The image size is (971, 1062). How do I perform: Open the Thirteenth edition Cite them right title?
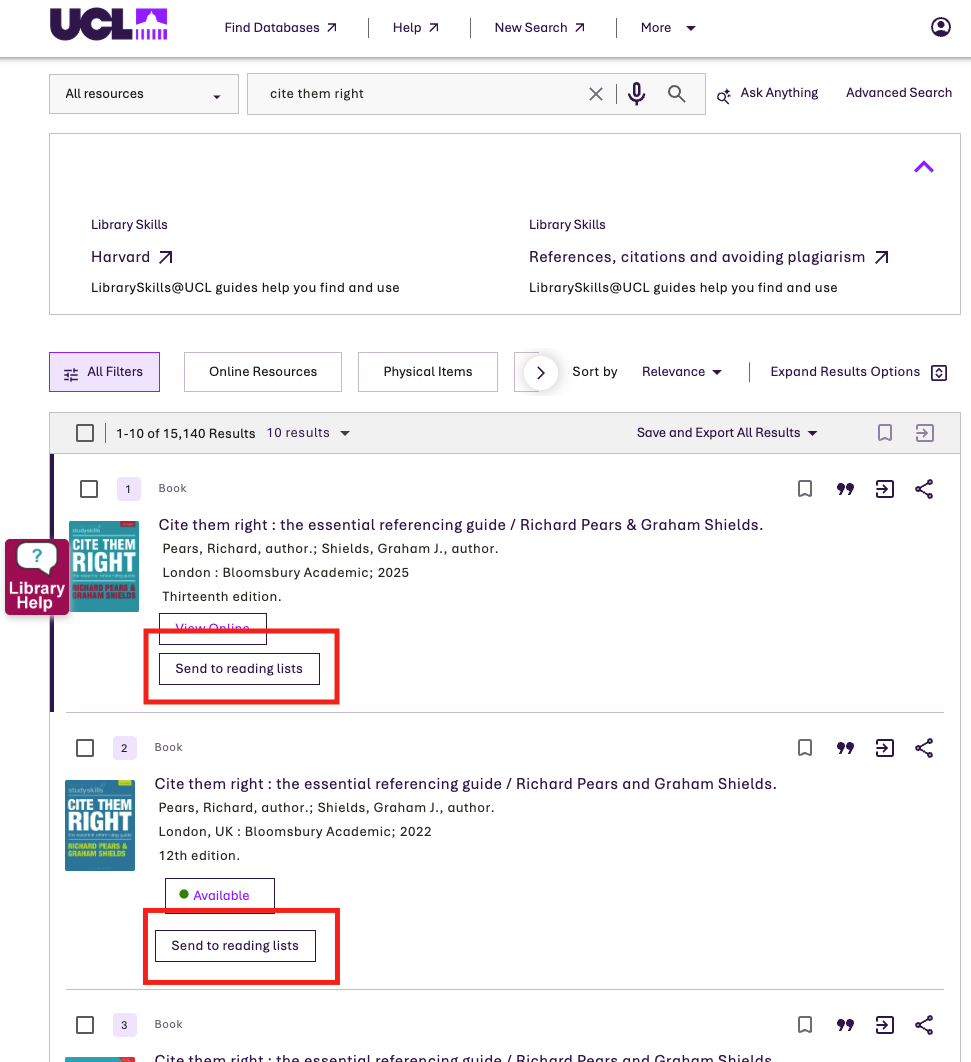pos(460,525)
